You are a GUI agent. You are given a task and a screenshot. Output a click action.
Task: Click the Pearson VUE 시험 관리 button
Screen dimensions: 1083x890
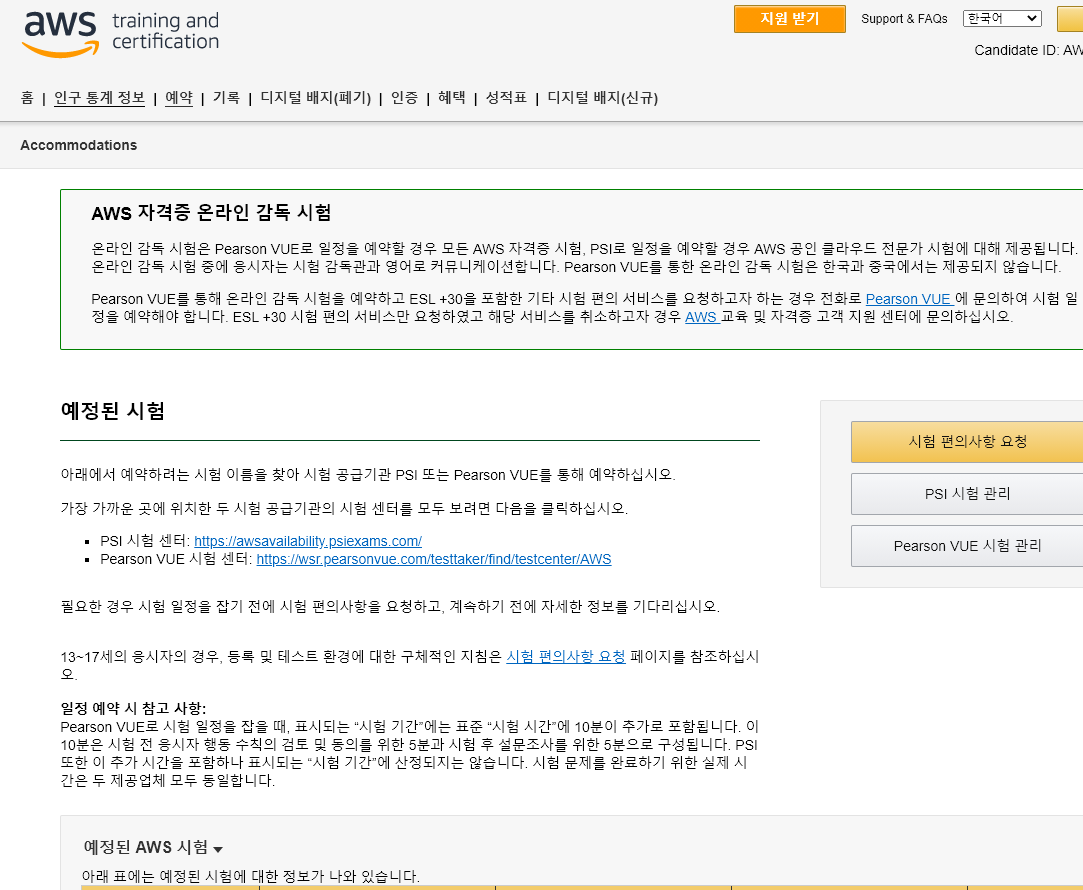coord(967,546)
